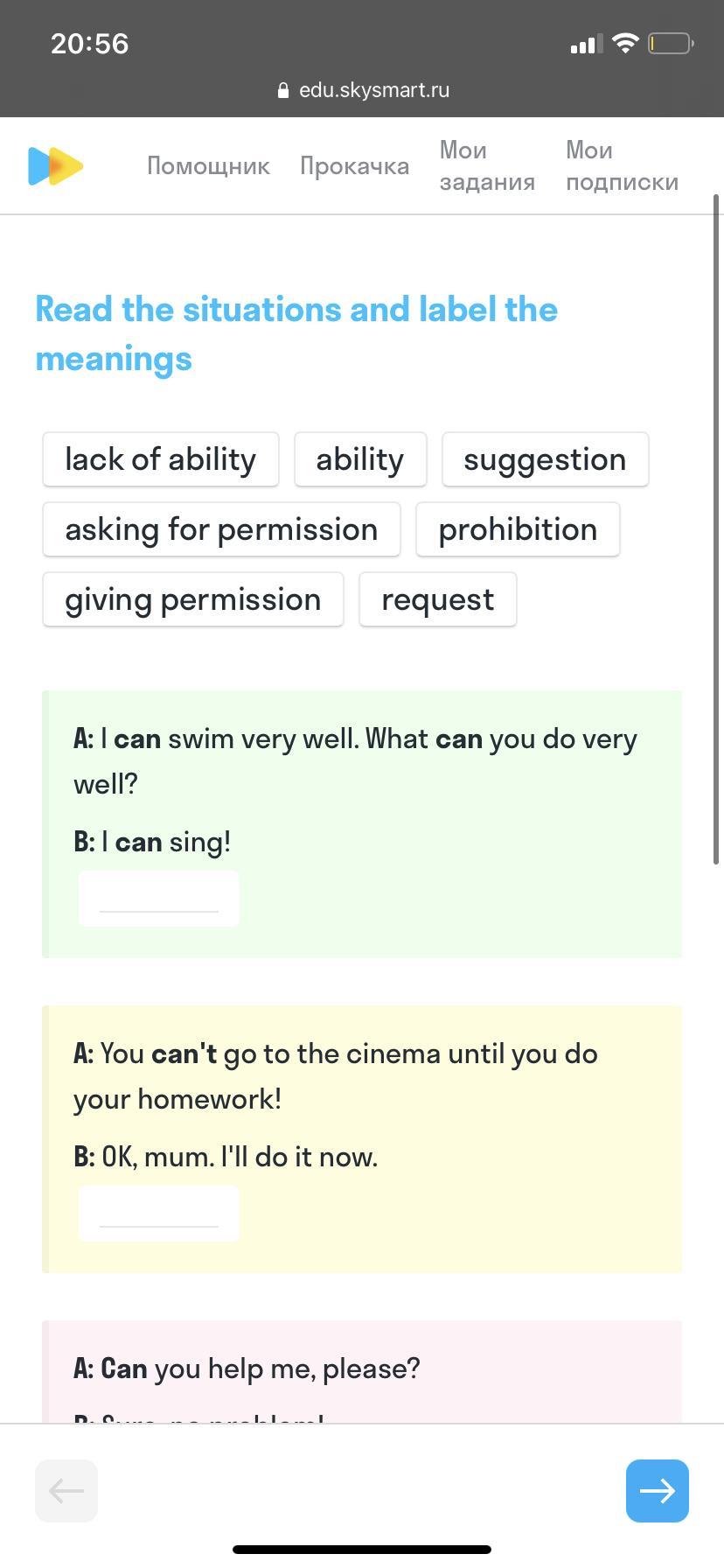Open the Помощник menu item

click(x=208, y=166)
